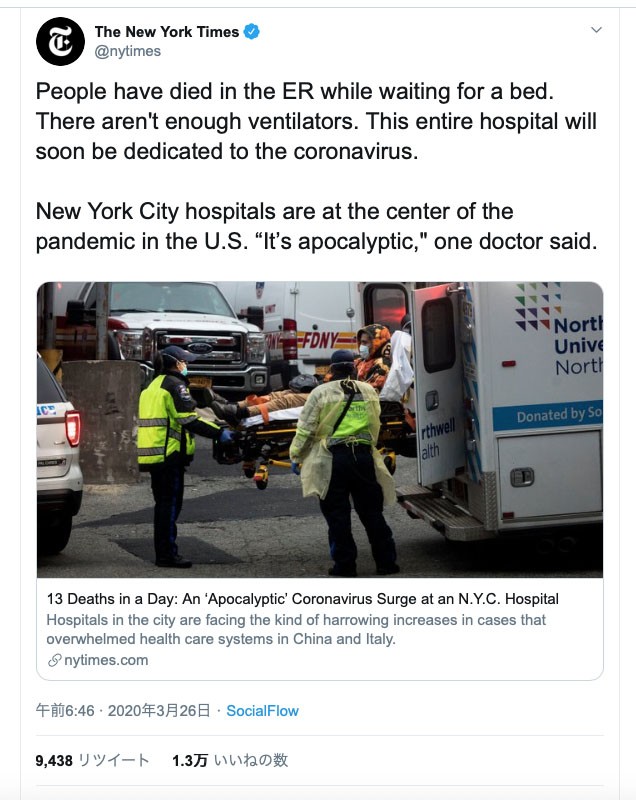Follow the nytimes.com domain link
This screenshot has width=636, height=800.
(x=106, y=660)
